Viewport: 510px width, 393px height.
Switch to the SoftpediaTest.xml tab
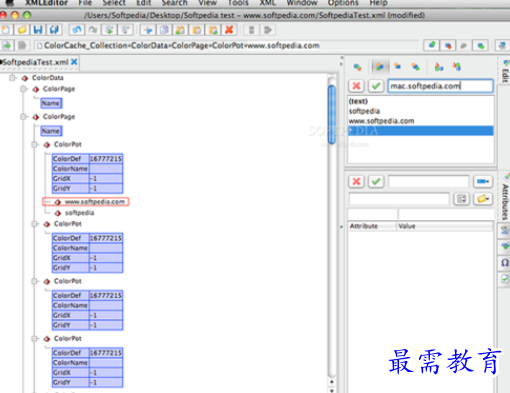35,62
